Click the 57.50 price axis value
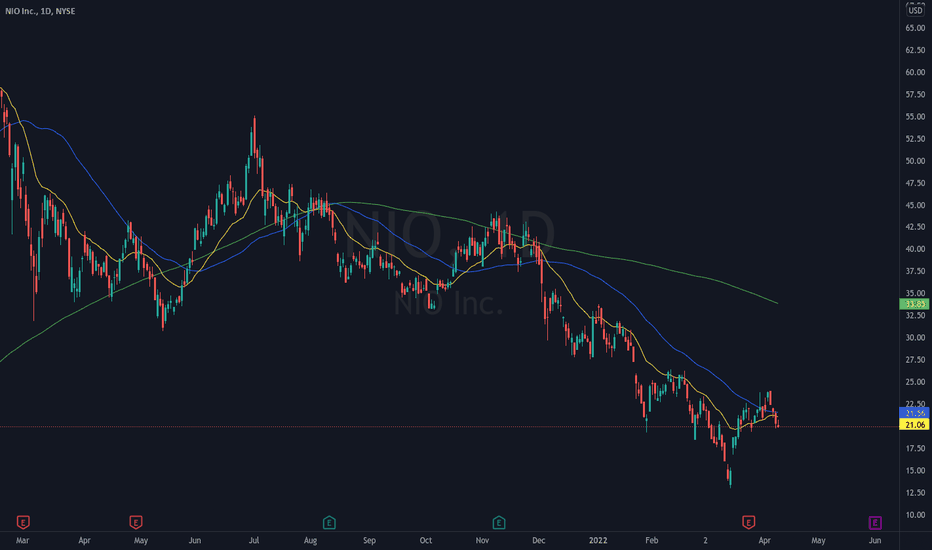Viewport: 932px width, 550px height. (x=915, y=95)
